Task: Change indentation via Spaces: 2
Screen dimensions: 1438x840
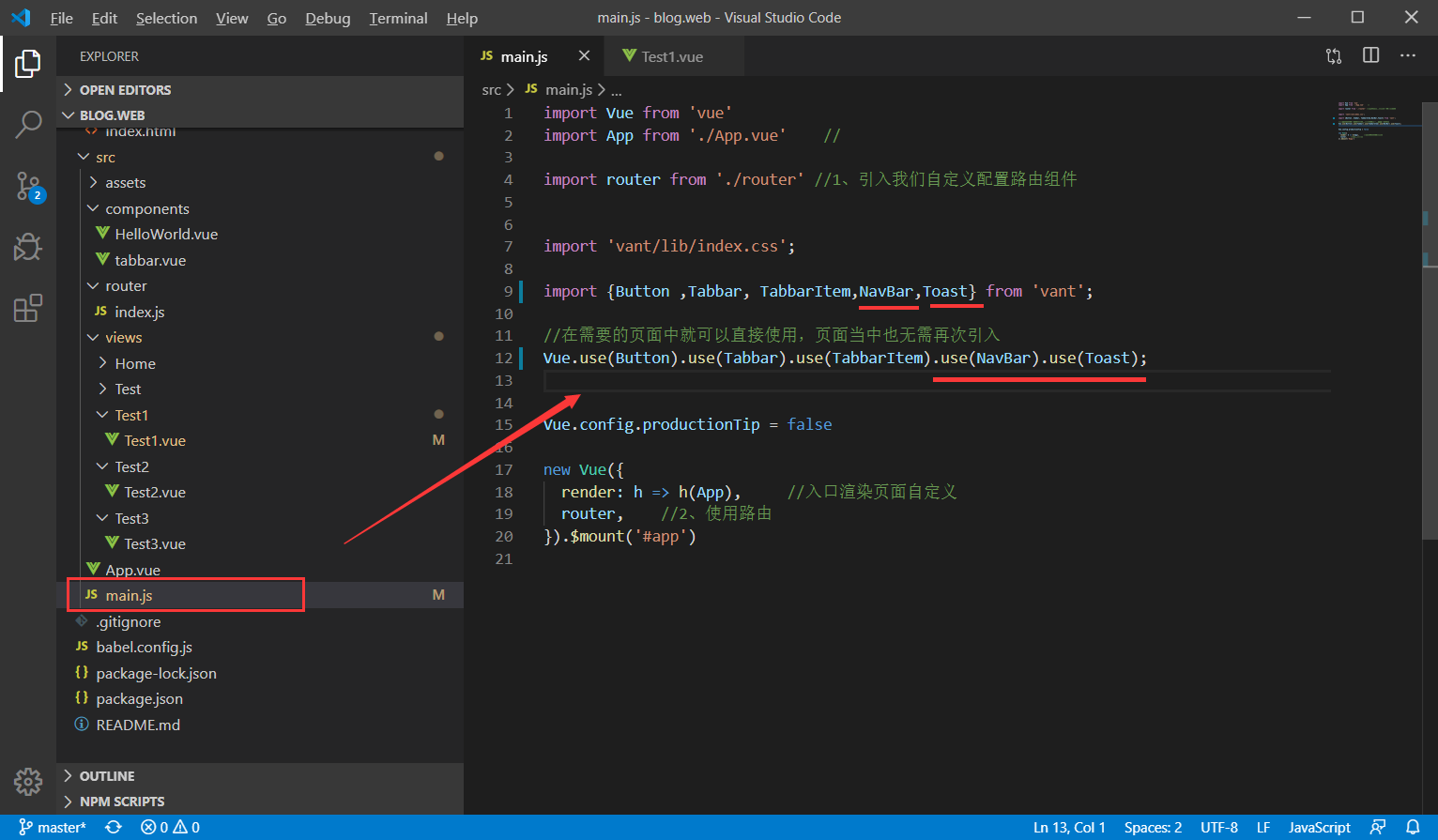Action: [1153, 827]
